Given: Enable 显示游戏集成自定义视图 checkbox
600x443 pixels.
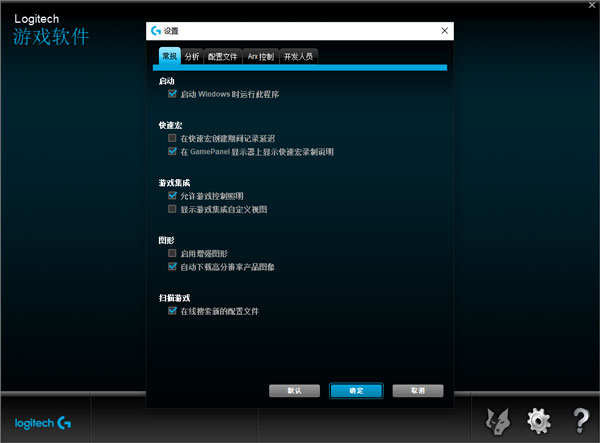Looking at the screenshot, I should [x=172, y=209].
